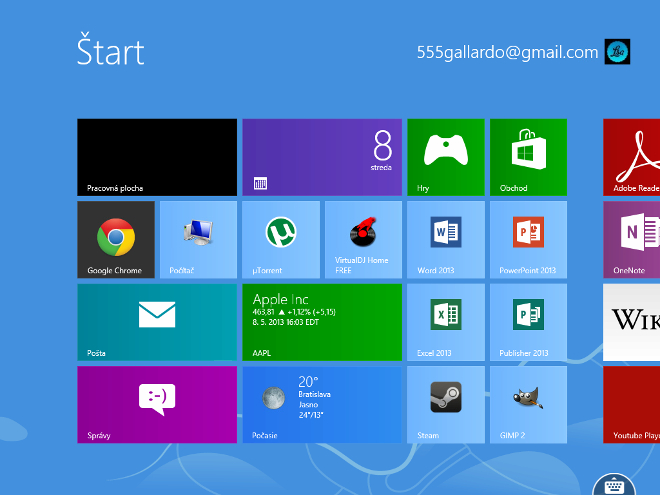Launch Publisher 2013
Viewport: 660px width, 495px height.
tap(528, 322)
